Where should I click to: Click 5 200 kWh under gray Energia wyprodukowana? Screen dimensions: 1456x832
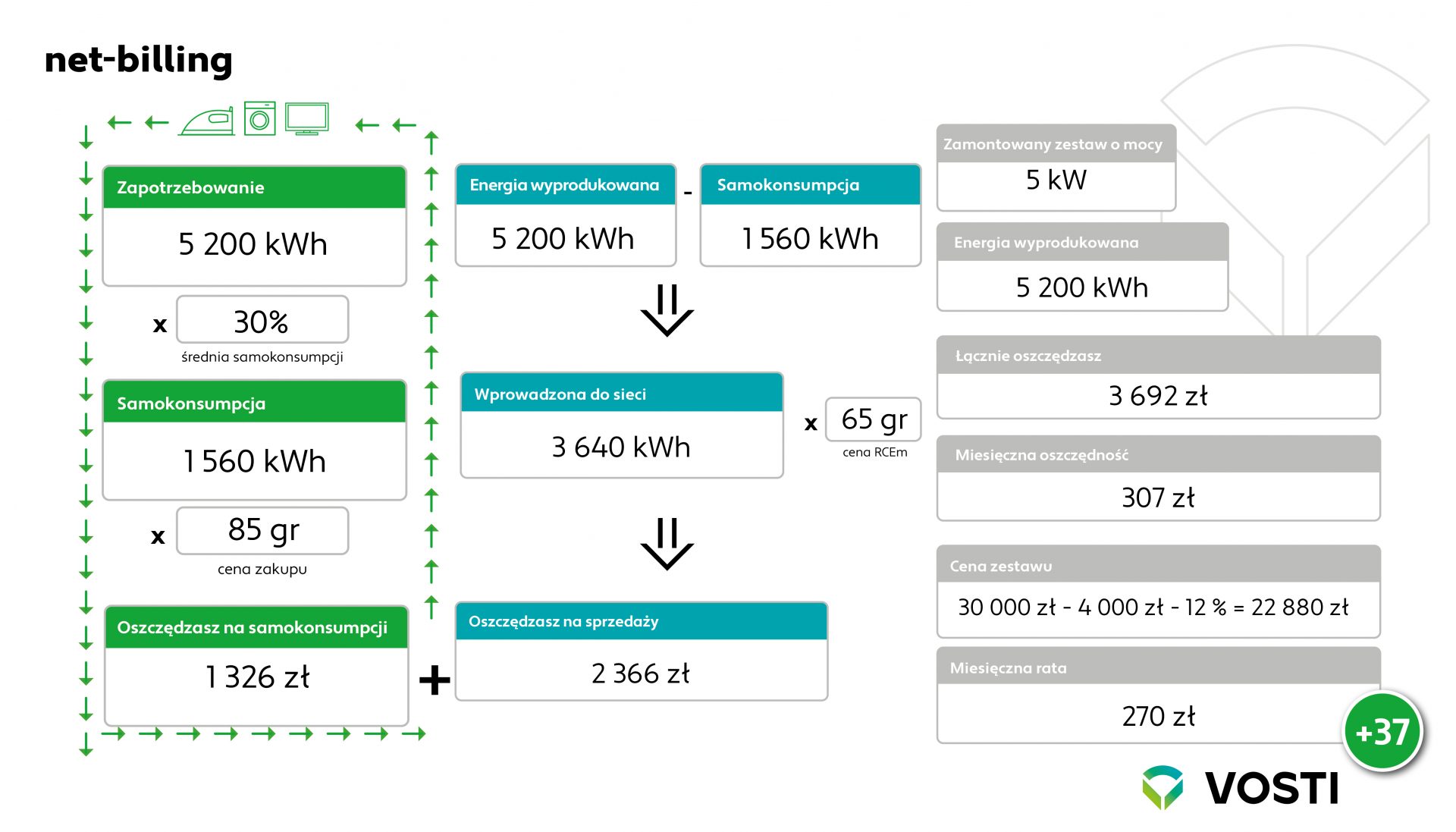pyautogui.click(x=1082, y=287)
